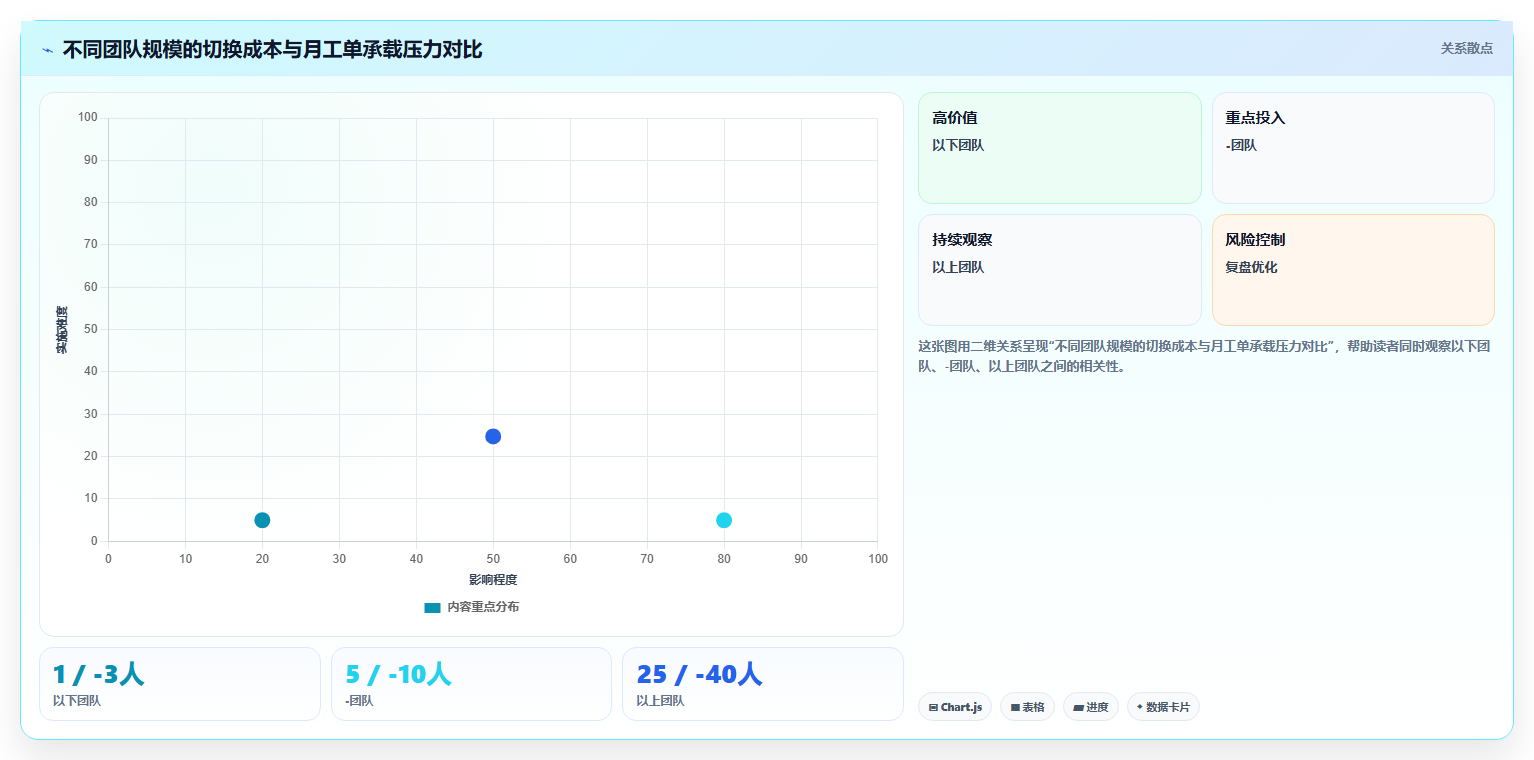Click the 数据卡片 tag chip

(1163, 707)
